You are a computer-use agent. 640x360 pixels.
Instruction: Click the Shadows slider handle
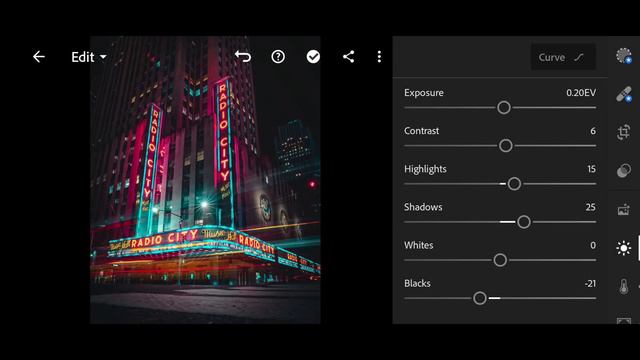click(524, 222)
